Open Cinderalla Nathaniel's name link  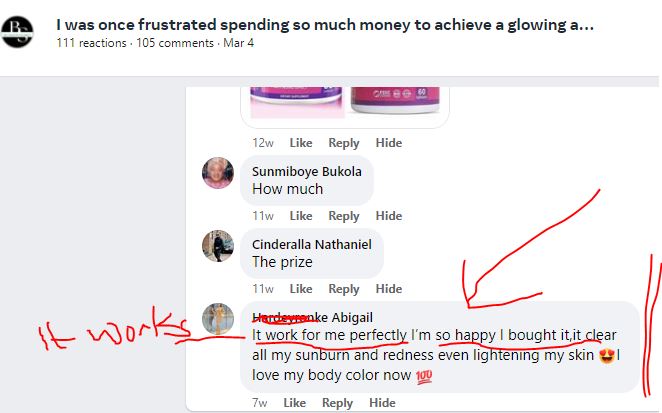coord(311,244)
